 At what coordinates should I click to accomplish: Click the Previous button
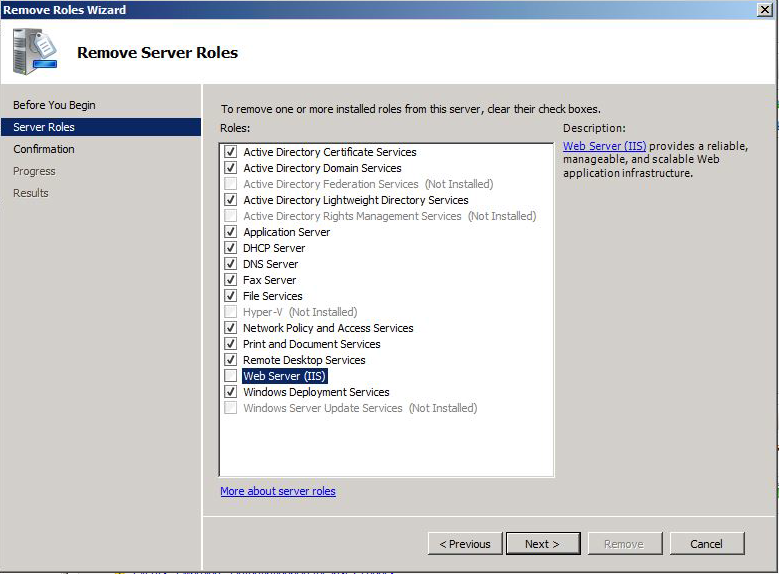(465, 544)
